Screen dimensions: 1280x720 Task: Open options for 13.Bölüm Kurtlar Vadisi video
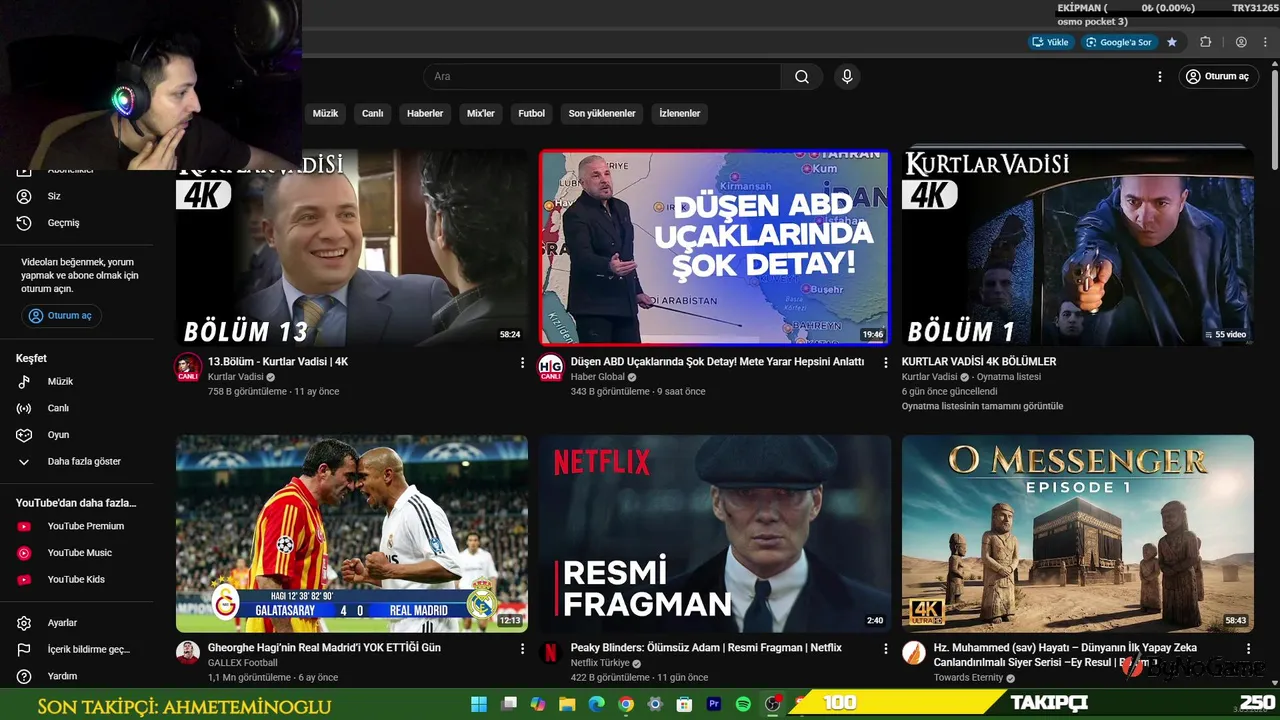coord(522,363)
